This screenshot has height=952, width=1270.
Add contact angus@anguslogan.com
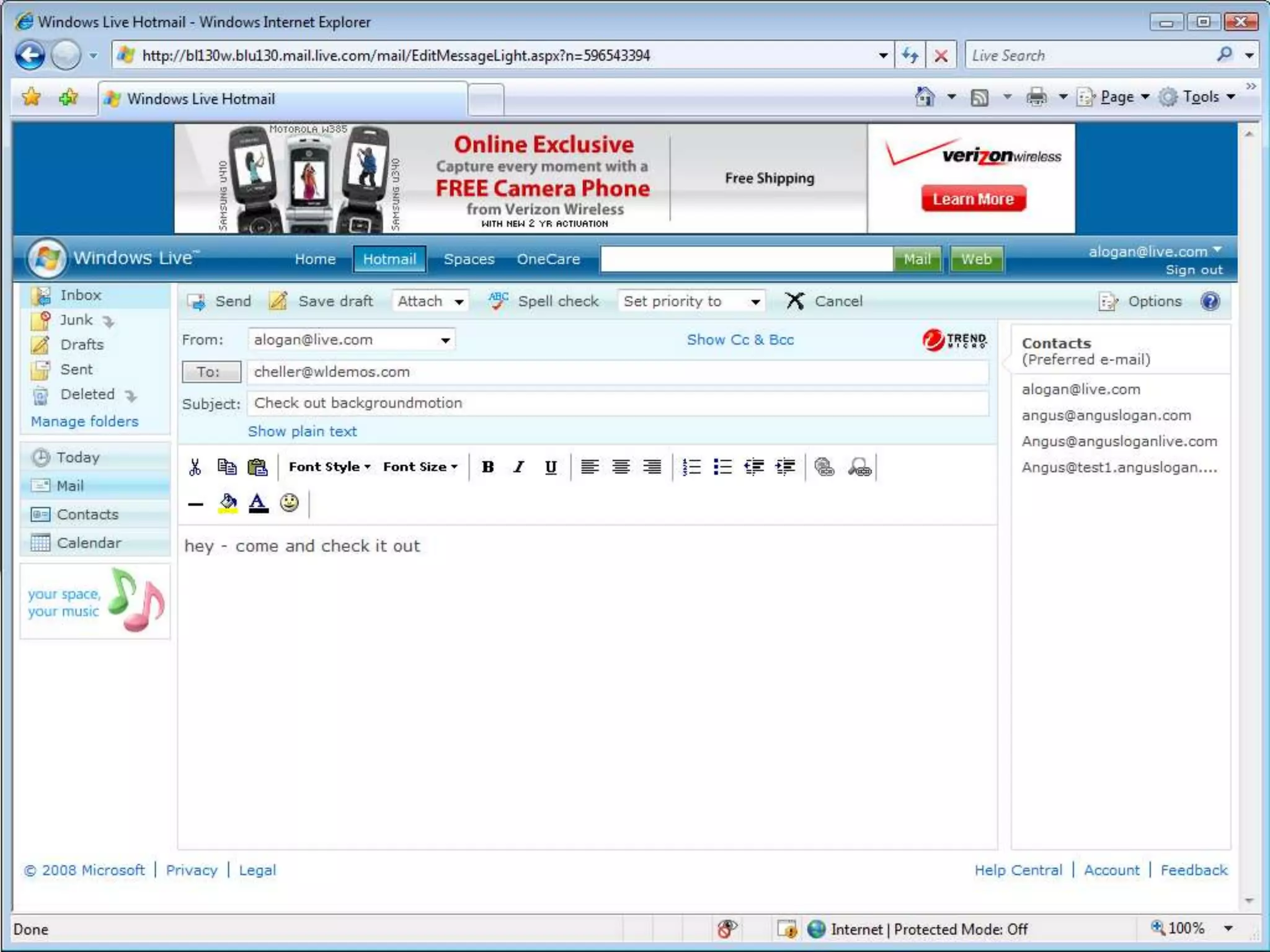click(x=1106, y=416)
